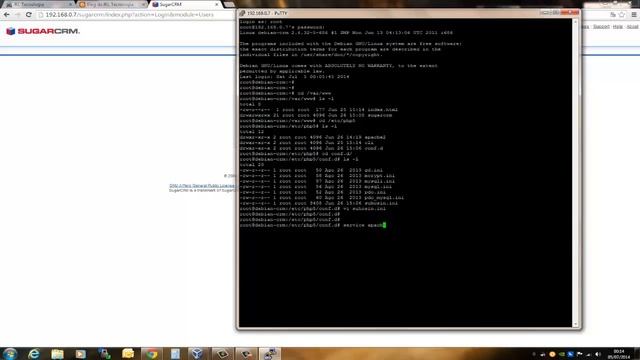
Task: Click the Chrome back arrow
Action: [7, 15]
